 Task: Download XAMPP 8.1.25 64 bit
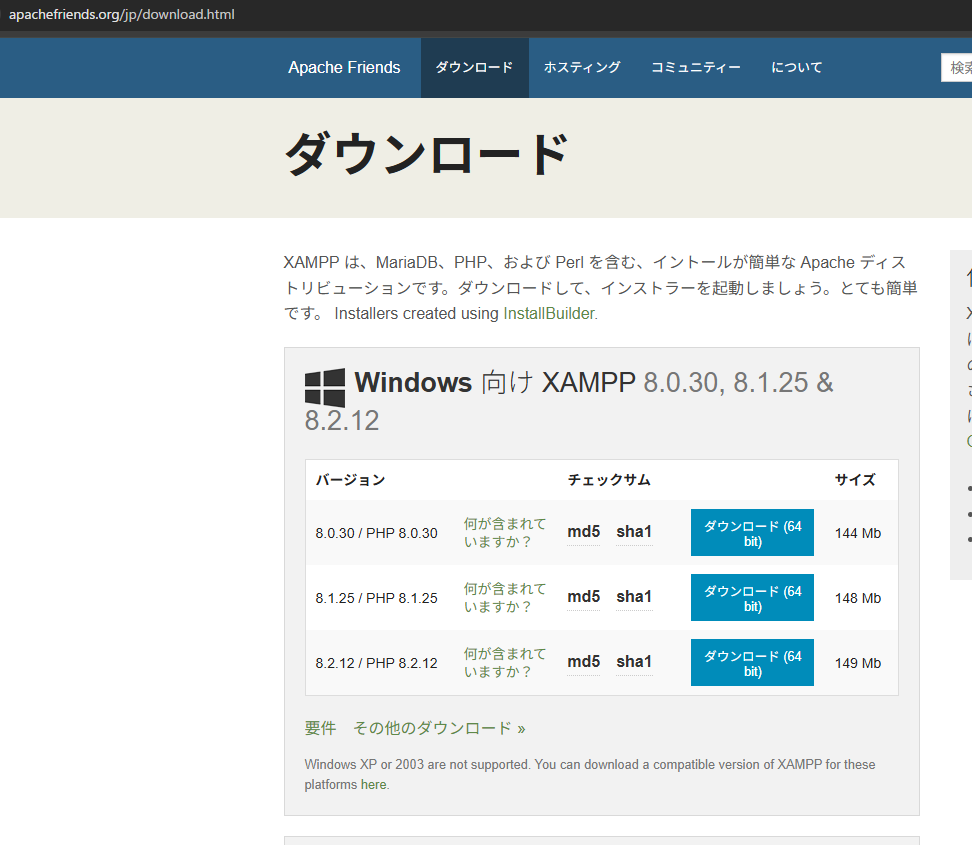752,598
